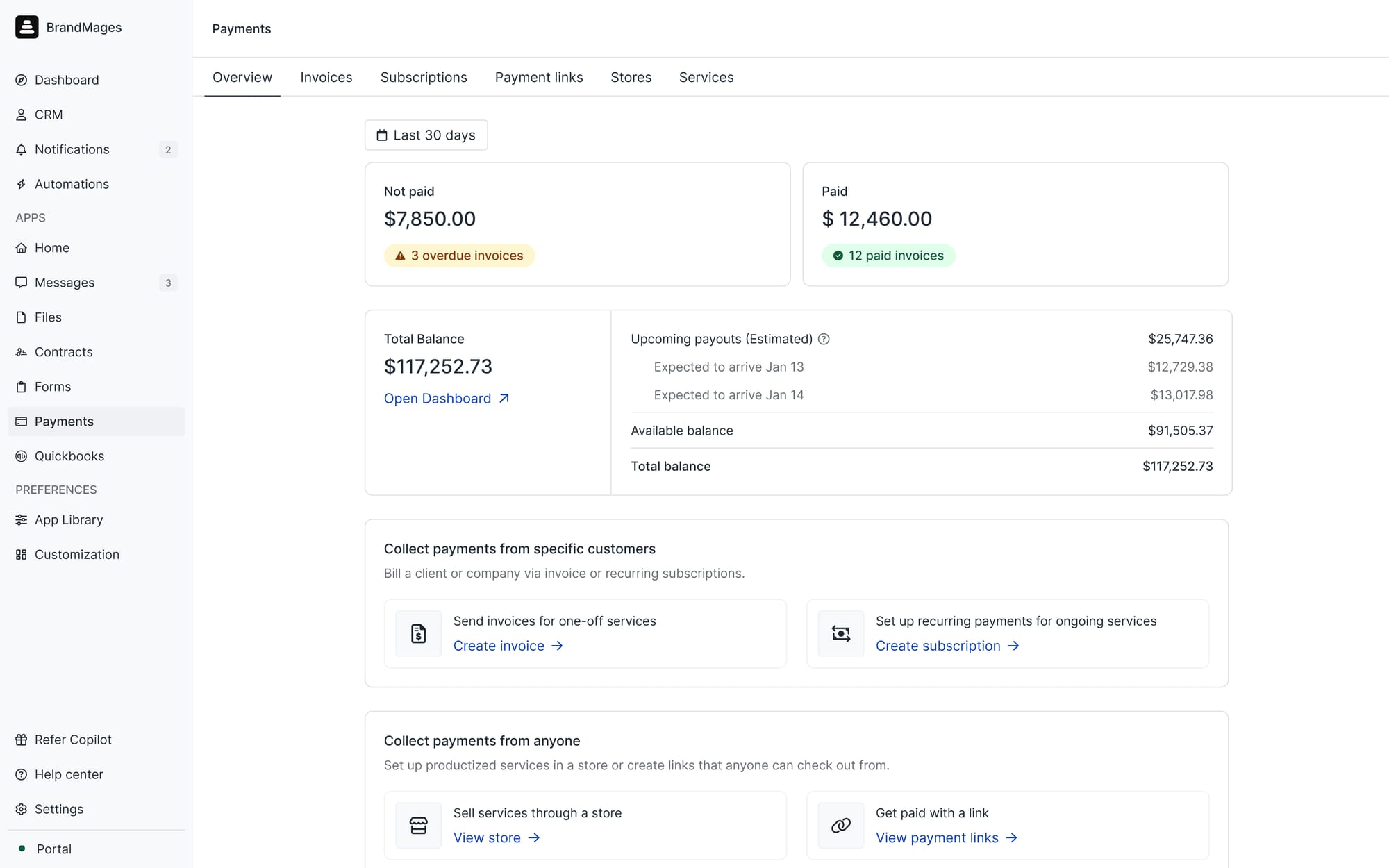
Task: Open the Subscriptions tab
Action: [424, 77]
